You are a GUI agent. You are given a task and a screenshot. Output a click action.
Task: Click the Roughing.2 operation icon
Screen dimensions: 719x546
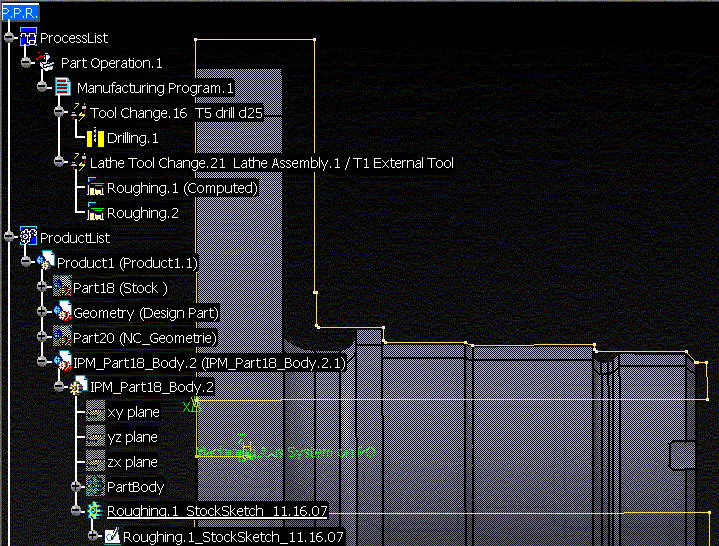pos(95,212)
